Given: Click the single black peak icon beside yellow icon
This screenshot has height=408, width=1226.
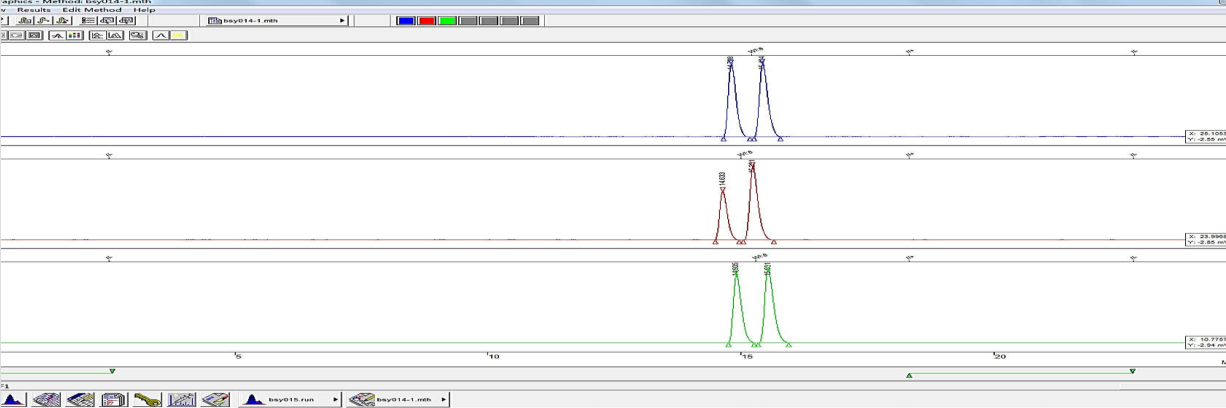Looking at the screenshot, I should point(161,35).
